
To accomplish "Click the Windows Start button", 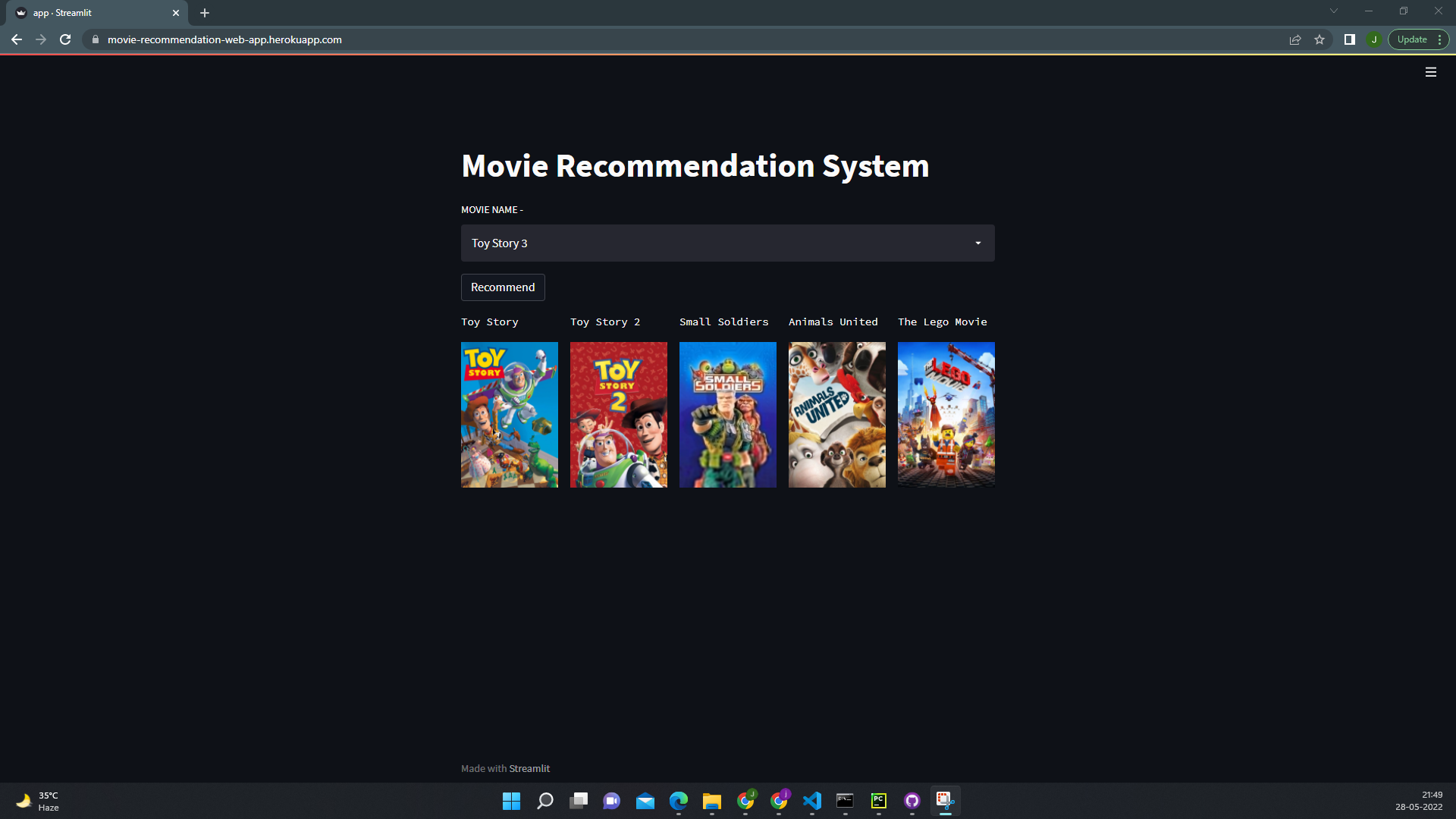I will (x=511, y=801).
